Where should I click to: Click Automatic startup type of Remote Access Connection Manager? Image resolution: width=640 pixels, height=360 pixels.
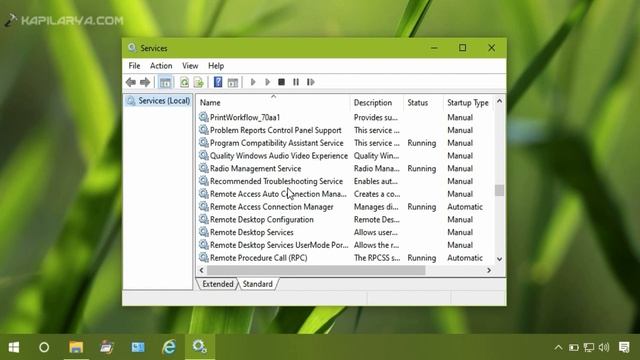(465, 207)
